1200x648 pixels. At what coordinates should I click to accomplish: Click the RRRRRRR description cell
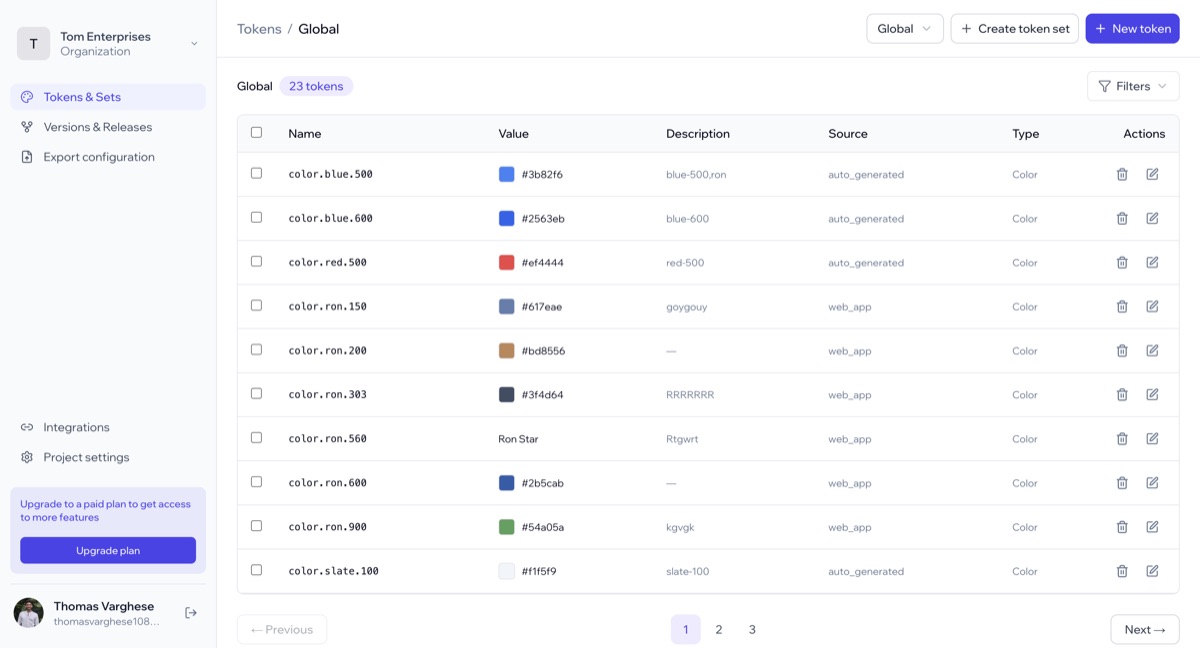pyautogui.click(x=690, y=395)
